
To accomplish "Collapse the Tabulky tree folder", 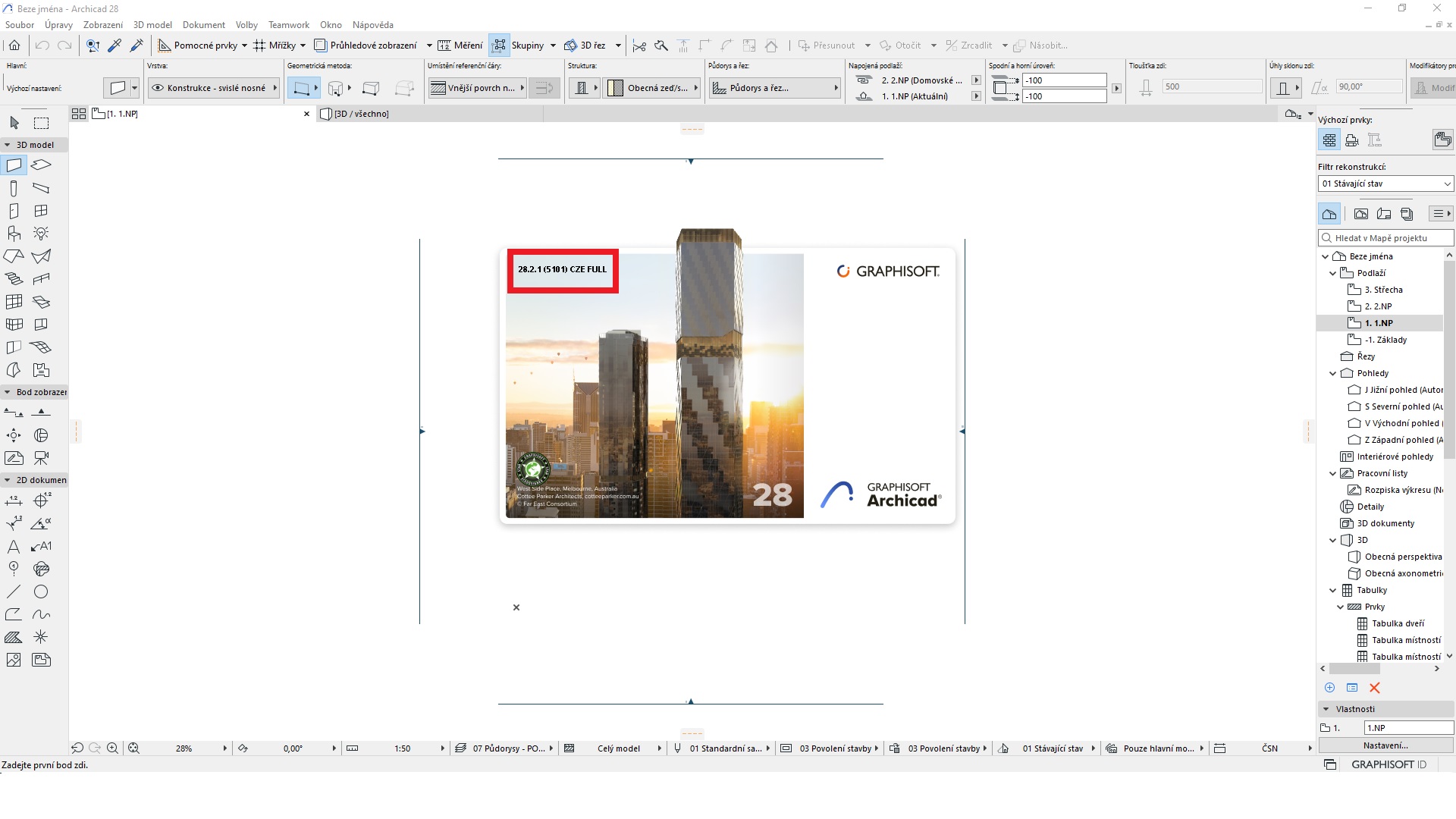I will pos(1332,590).
